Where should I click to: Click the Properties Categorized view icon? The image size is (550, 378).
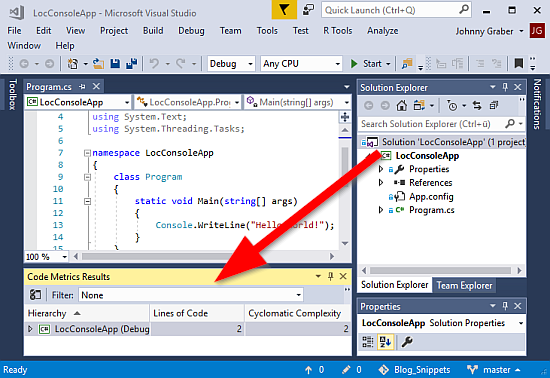coord(368,342)
